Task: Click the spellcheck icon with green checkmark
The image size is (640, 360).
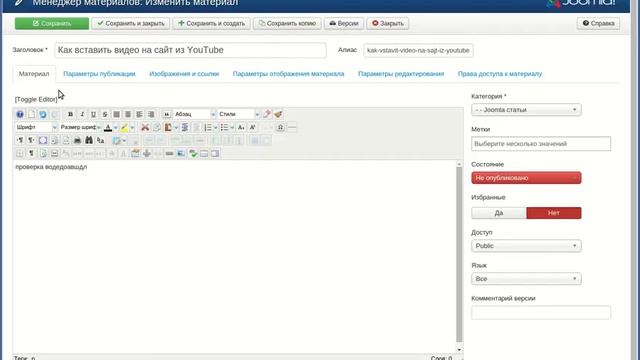Action: coord(193,153)
